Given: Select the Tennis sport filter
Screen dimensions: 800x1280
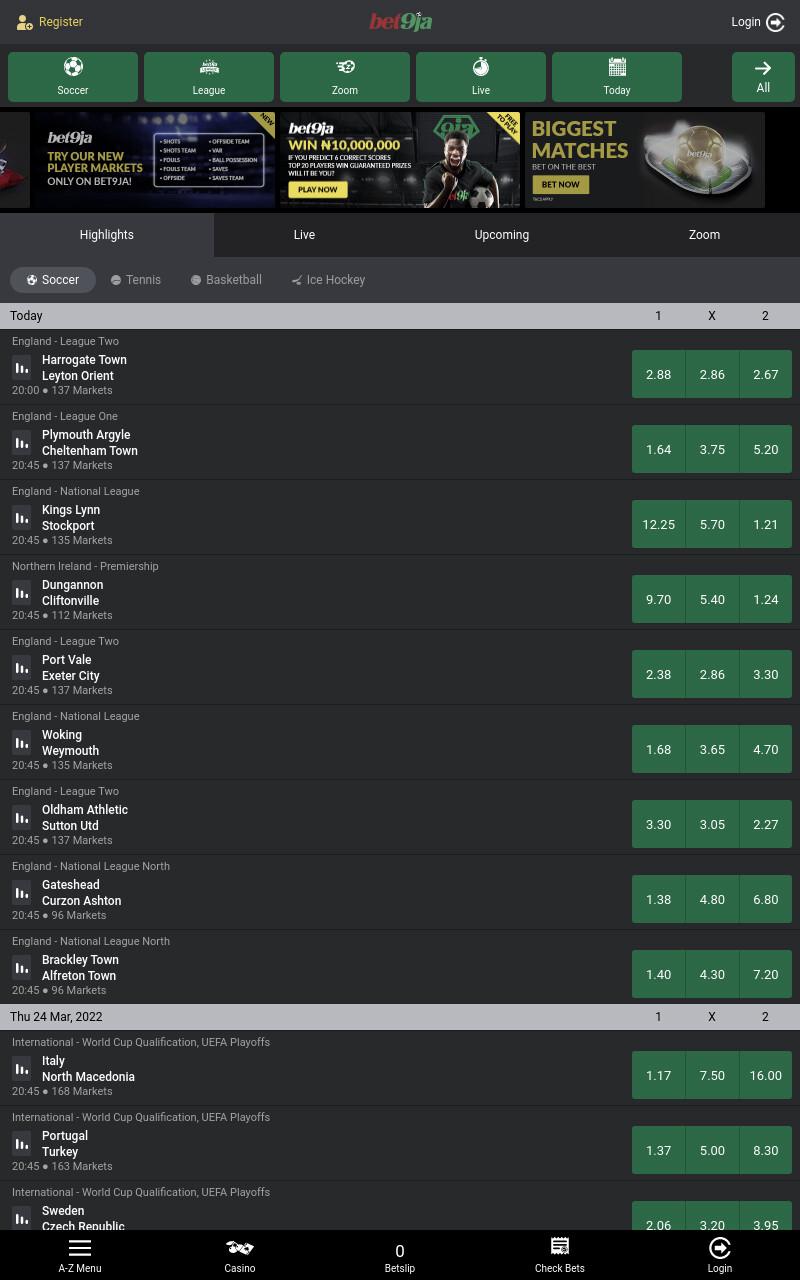Looking at the screenshot, I should (136, 280).
